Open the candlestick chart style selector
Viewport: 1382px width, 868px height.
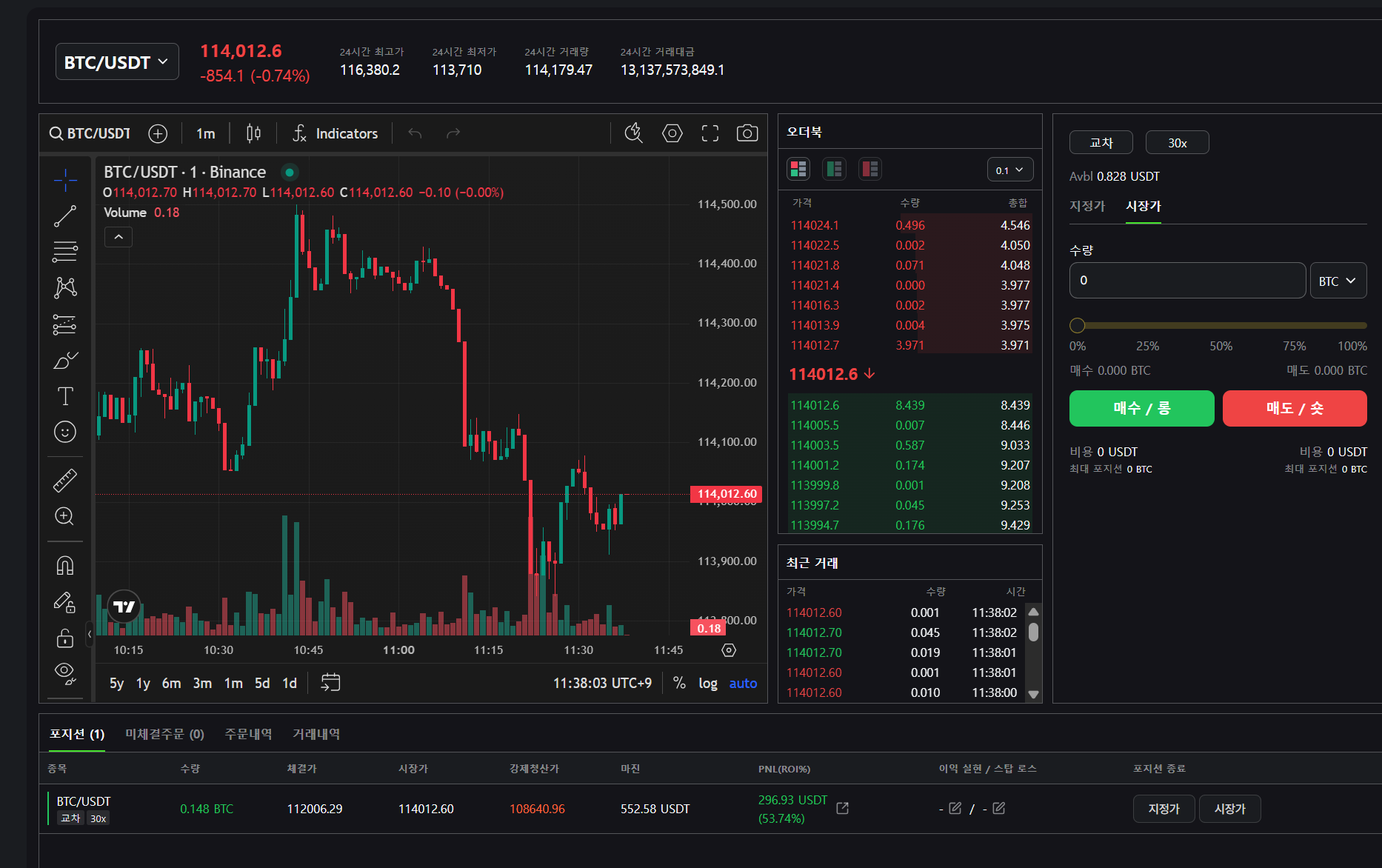tap(253, 133)
